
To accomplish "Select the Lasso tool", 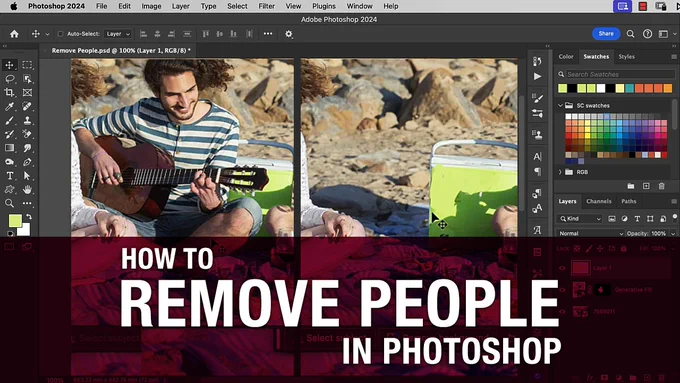I will tap(9, 79).
